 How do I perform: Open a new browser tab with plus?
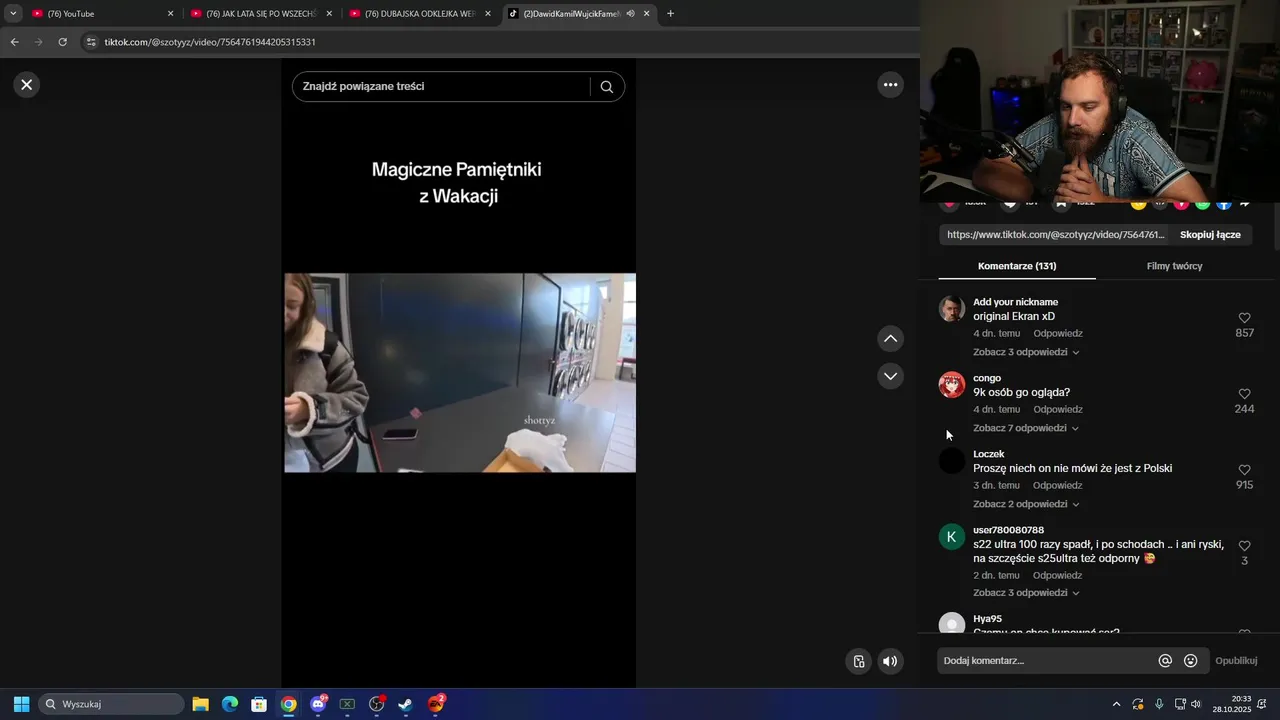pos(670,14)
